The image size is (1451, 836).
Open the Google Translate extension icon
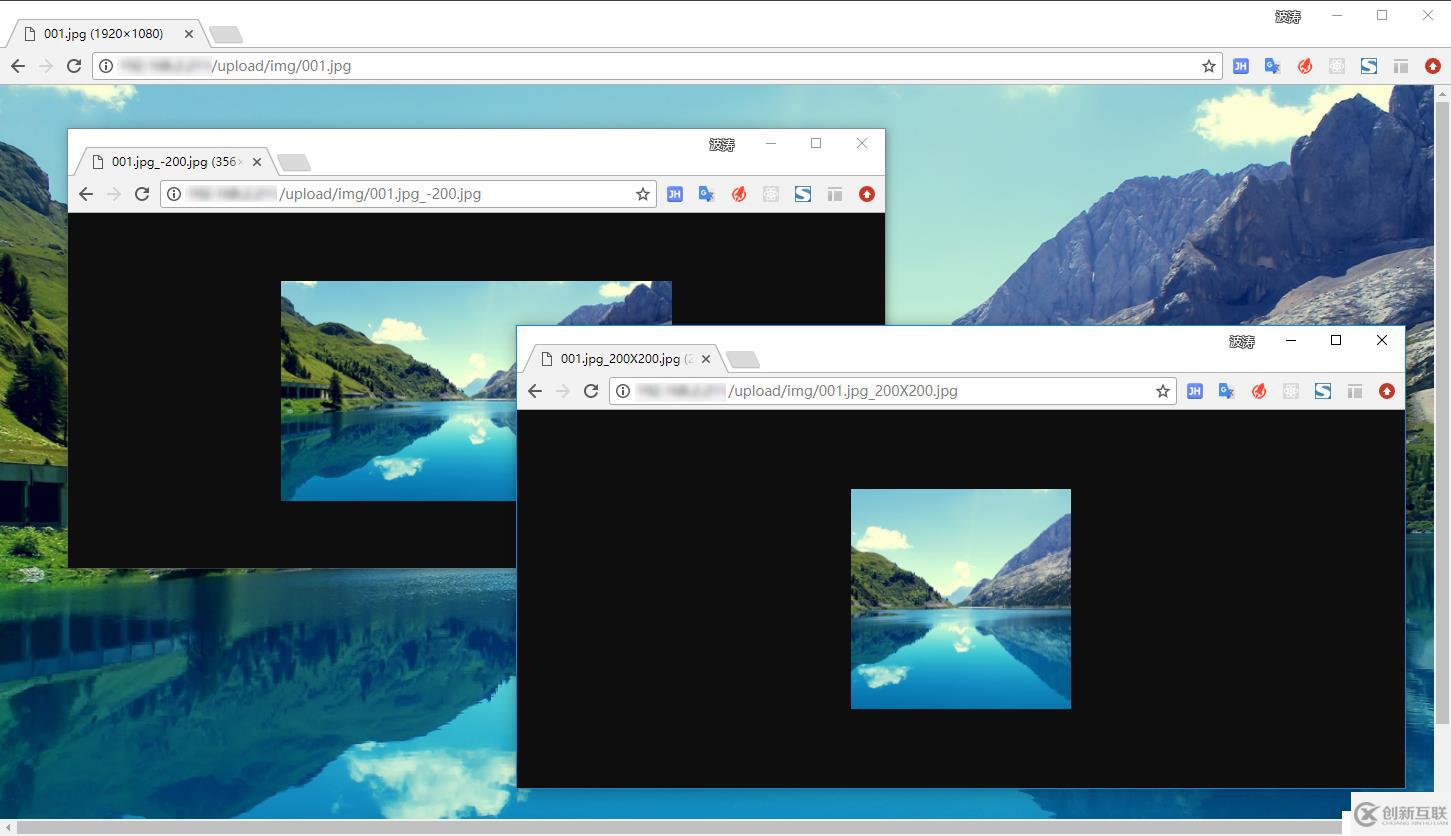tap(1272, 66)
